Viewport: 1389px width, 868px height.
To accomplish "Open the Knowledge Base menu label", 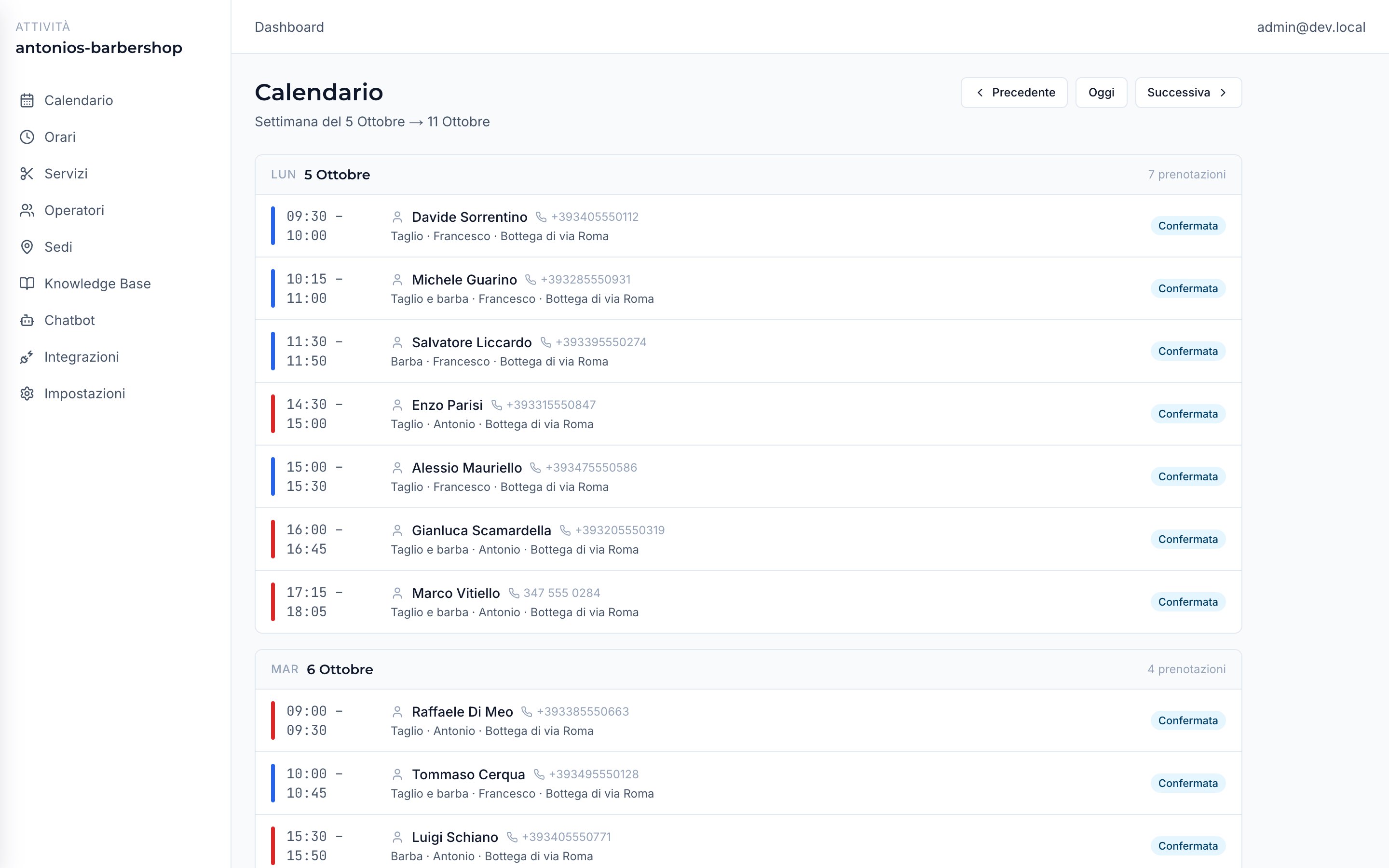I will pyautogui.click(x=97, y=284).
